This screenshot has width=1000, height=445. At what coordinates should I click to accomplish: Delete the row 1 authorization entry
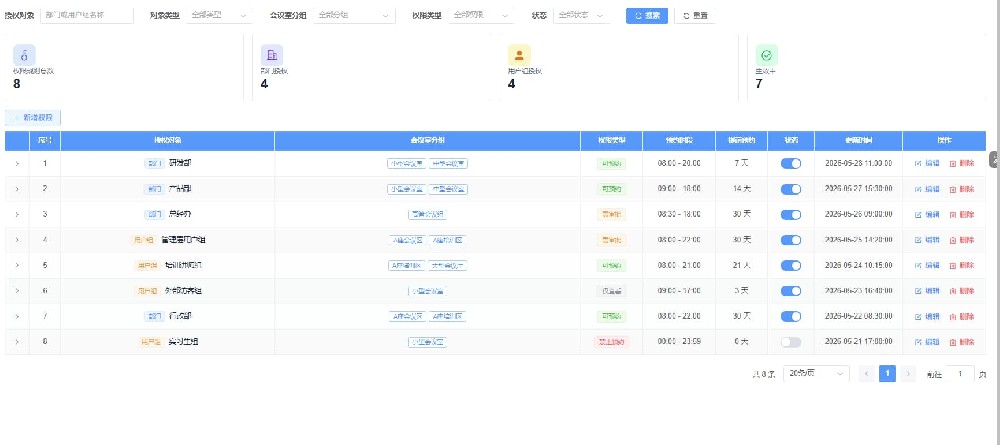pos(962,163)
